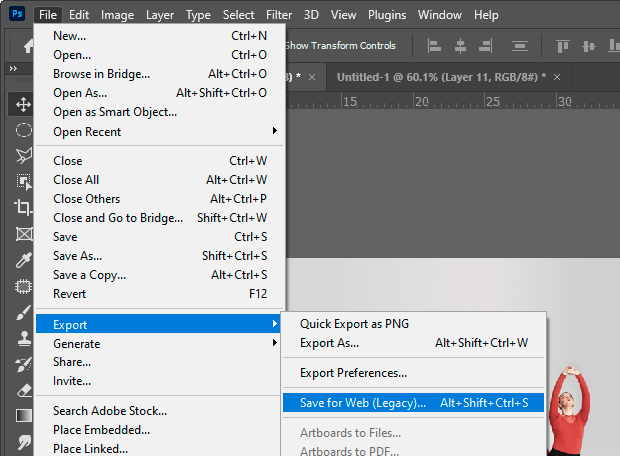
Task: Select the Polygonal Lasso tool
Action: pyautogui.click(x=22, y=155)
